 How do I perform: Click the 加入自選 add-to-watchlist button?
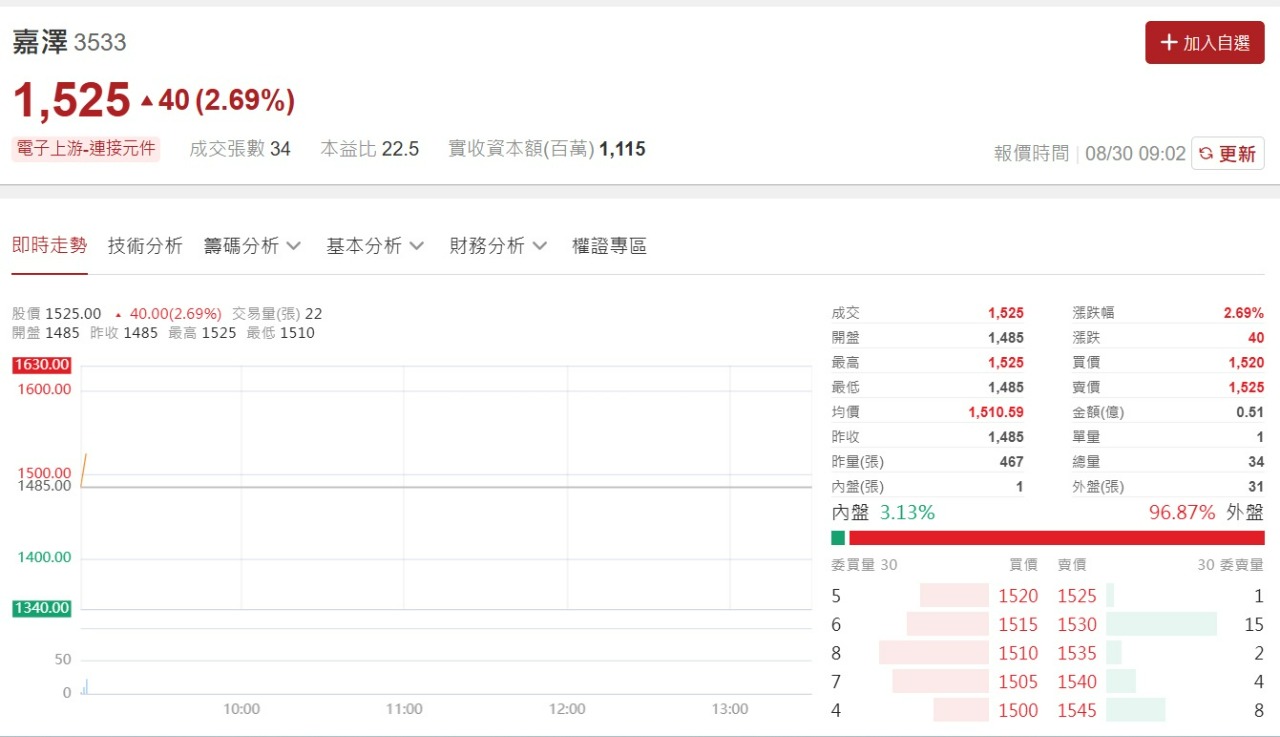point(1204,43)
